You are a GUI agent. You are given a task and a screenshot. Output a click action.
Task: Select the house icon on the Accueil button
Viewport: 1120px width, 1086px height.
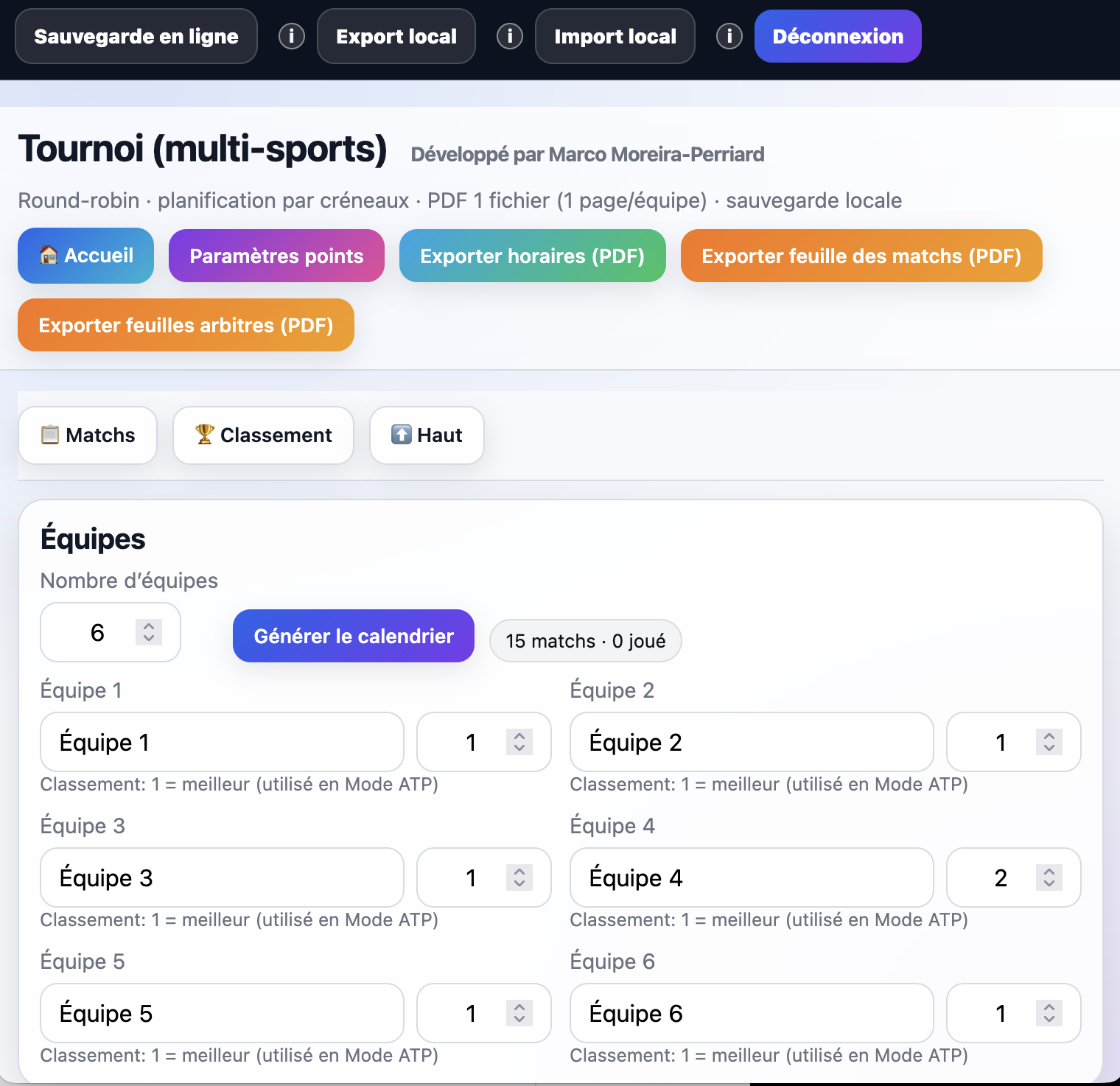click(49, 256)
